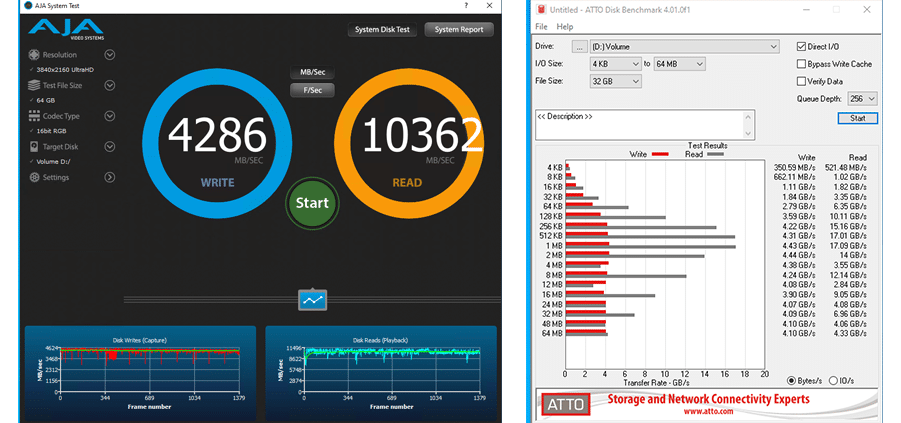Toggle the graph view chart icon
The width and height of the screenshot is (901, 423).
[313, 299]
